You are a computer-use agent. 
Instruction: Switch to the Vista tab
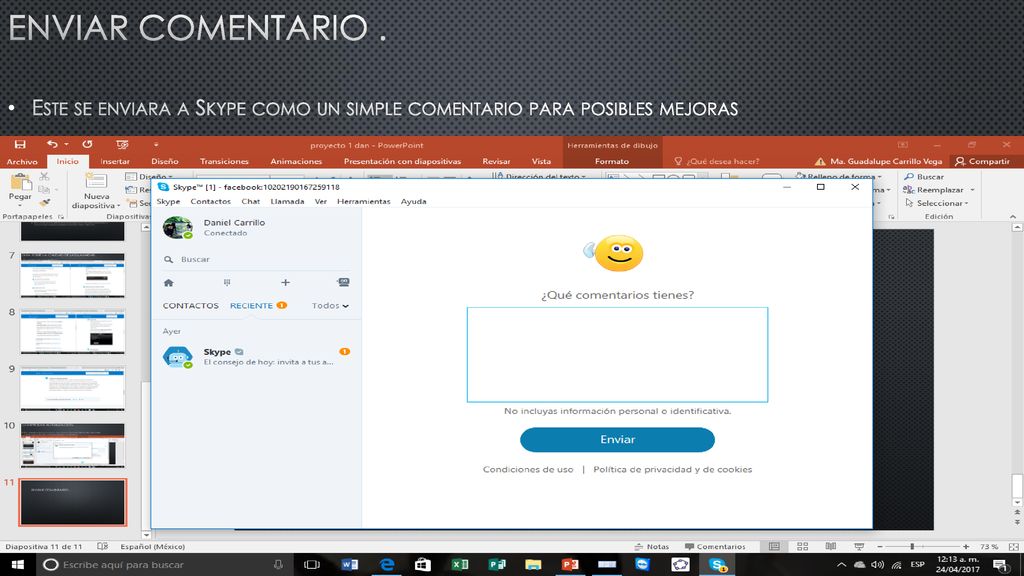[541, 161]
